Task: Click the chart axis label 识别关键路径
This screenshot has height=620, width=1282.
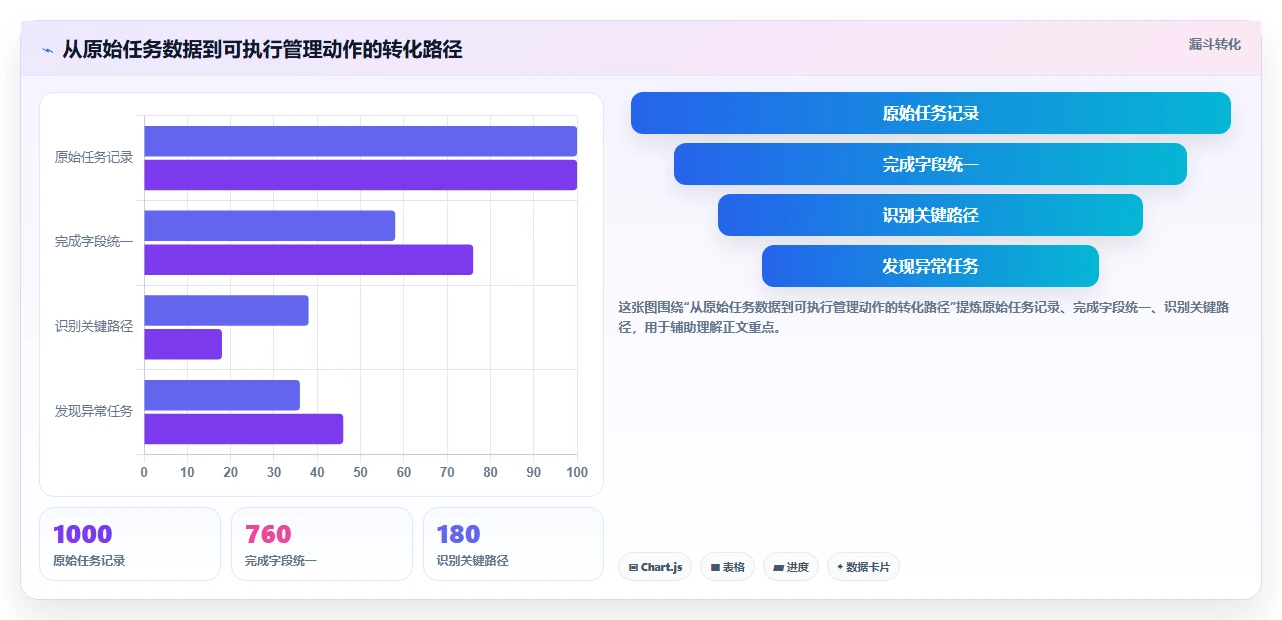Action: (x=94, y=326)
